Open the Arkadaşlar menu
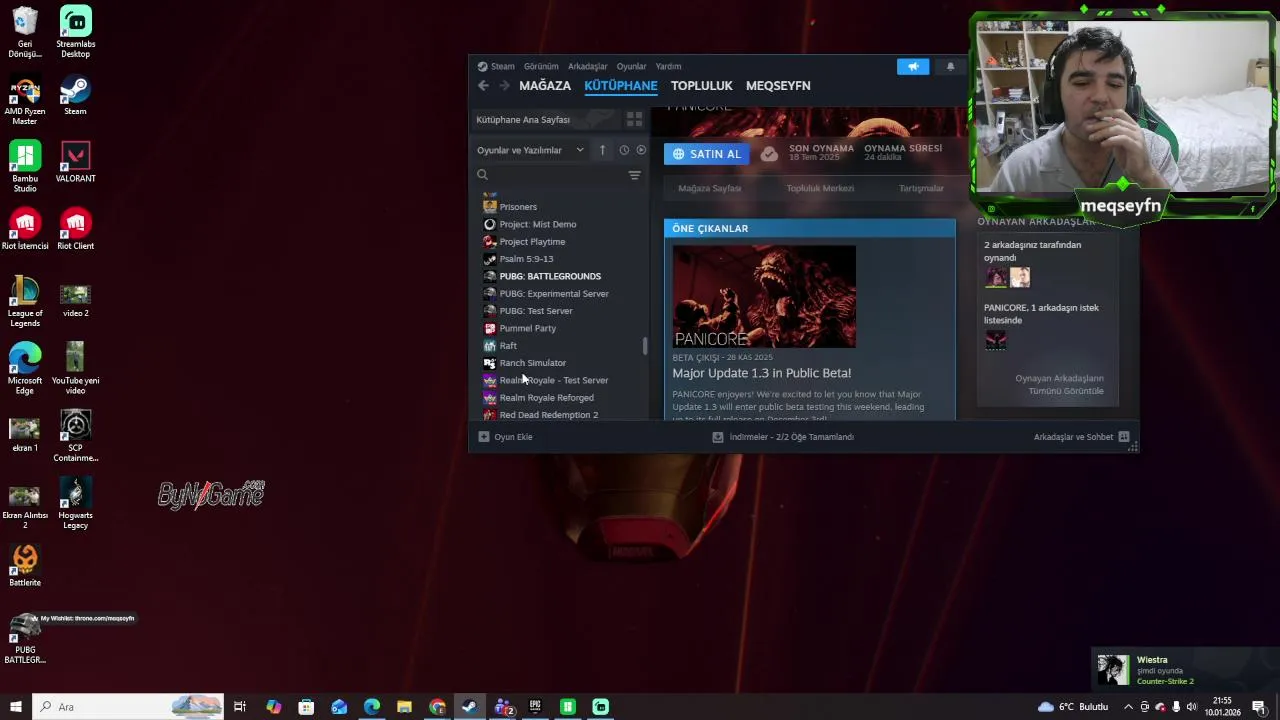The width and height of the screenshot is (1280, 720). (588, 66)
